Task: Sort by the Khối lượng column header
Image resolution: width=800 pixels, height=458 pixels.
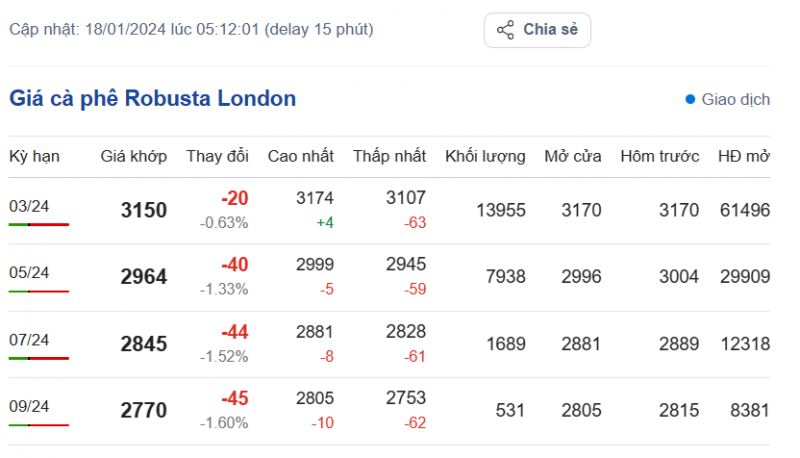Action: [485, 156]
